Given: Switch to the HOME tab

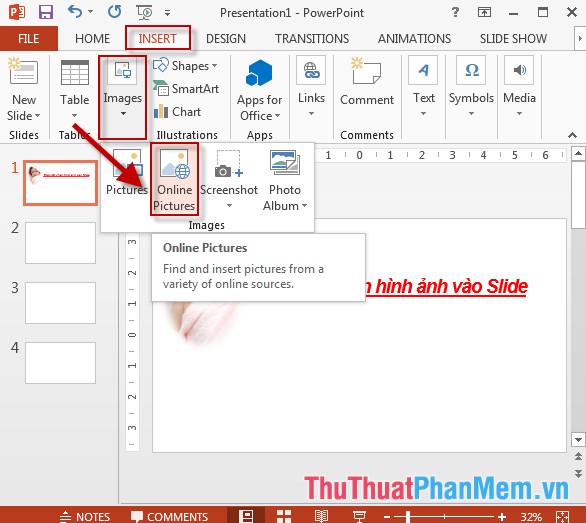Looking at the screenshot, I should pos(92,39).
